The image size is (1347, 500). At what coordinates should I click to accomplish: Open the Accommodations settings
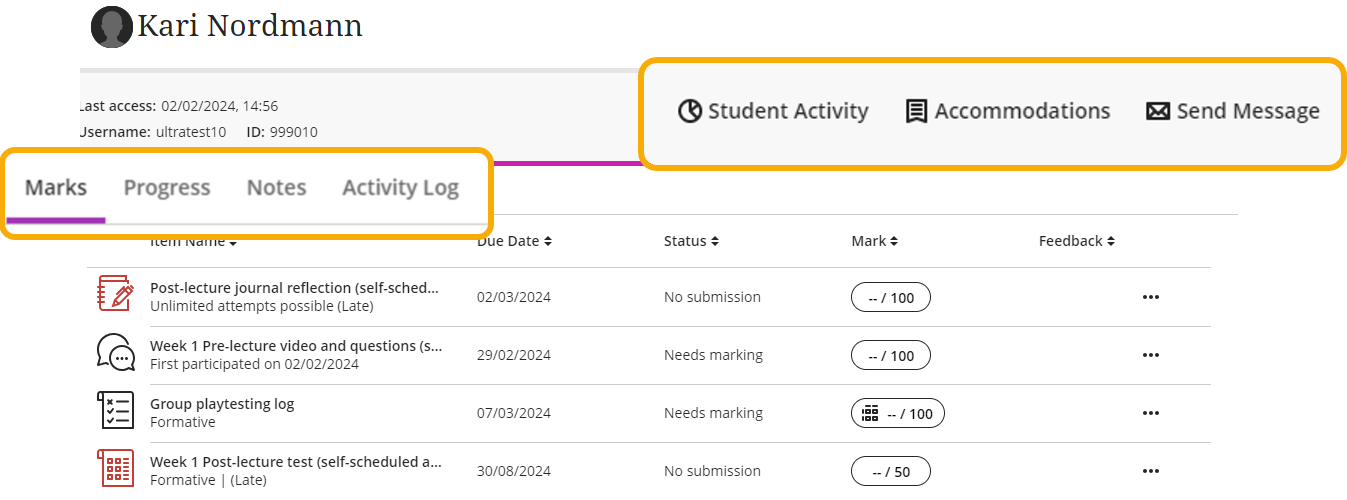click(x=1008, y=111)
